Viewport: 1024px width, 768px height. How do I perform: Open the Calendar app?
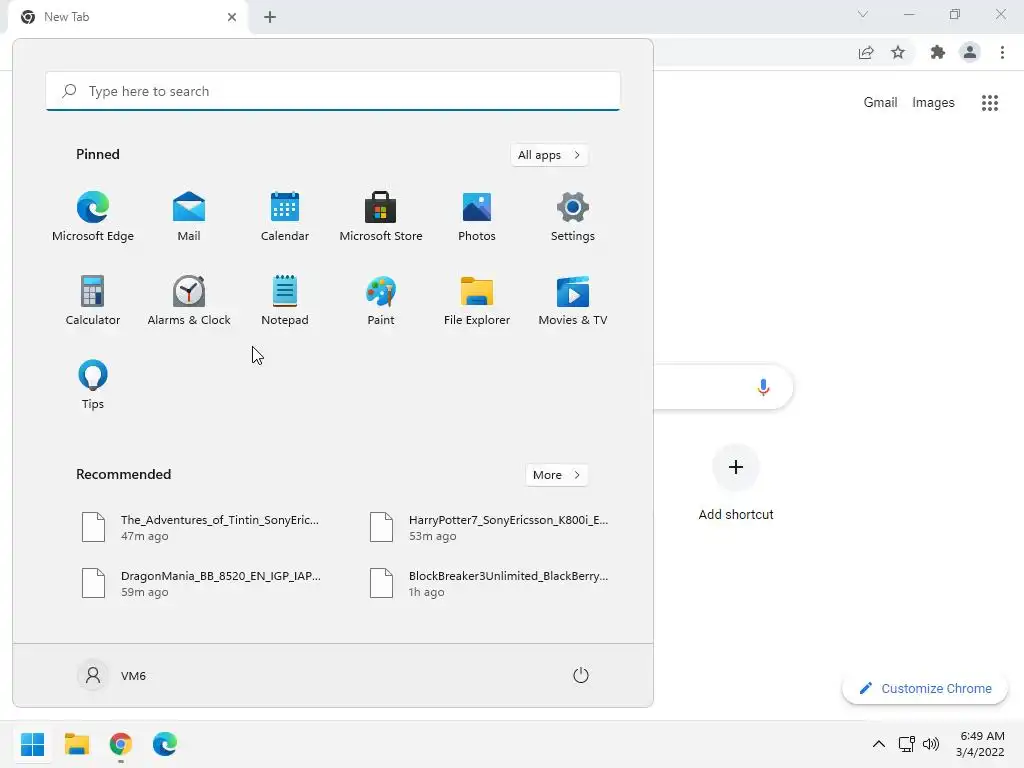click(x=285, y=217)
